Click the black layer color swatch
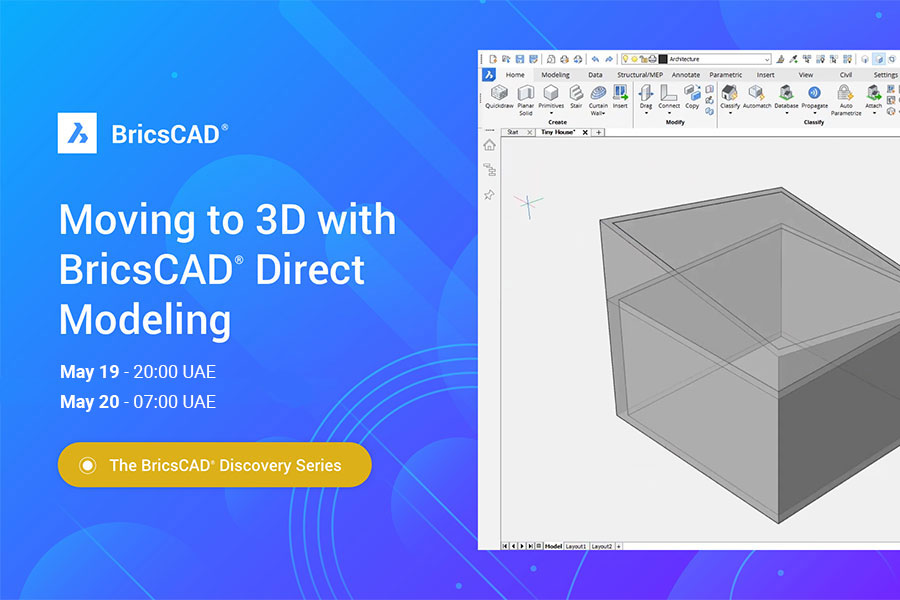 [x=663, y=59]
